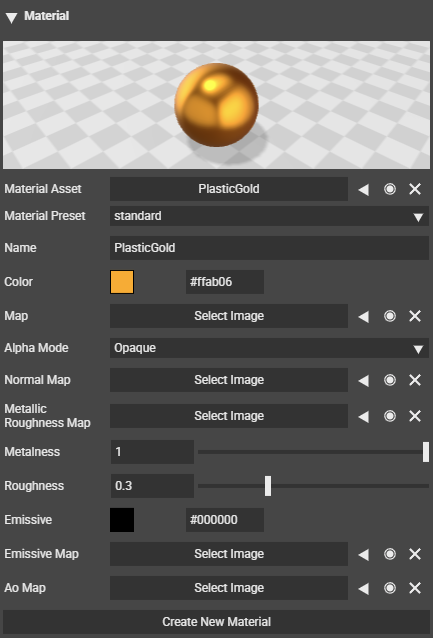Click Create New Material button

point(216,622)
